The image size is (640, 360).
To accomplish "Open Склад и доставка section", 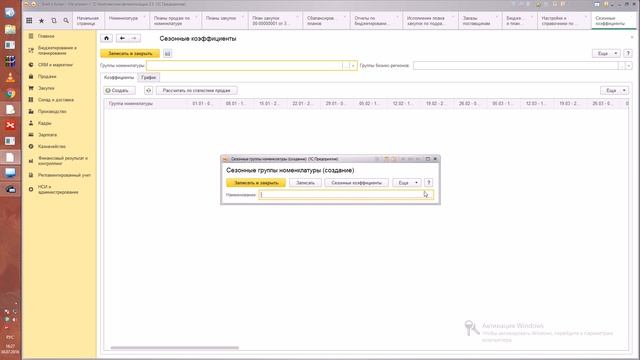I will click(x=56, y=100).
